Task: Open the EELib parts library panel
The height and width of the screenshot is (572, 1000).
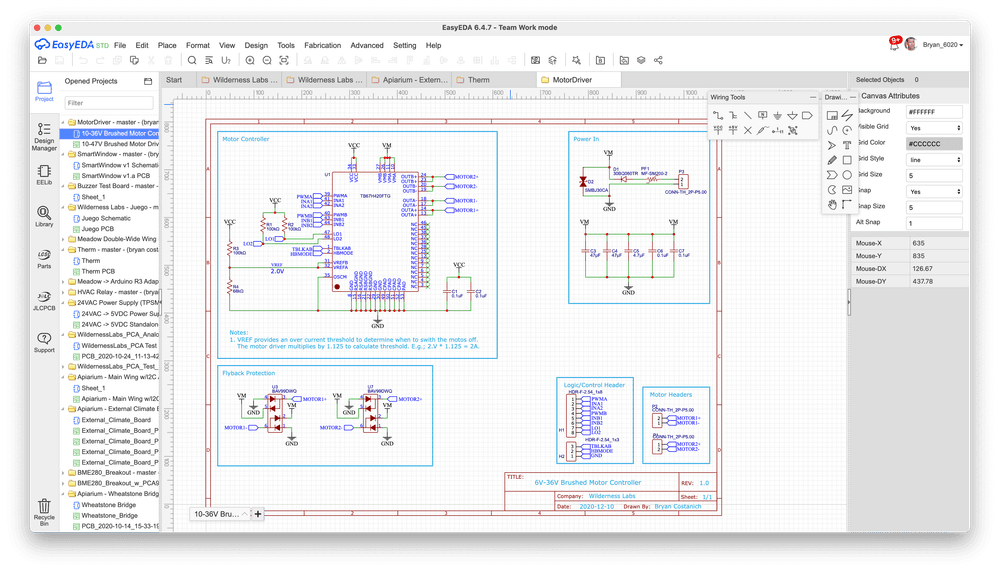Action: (x=44, y=173)
